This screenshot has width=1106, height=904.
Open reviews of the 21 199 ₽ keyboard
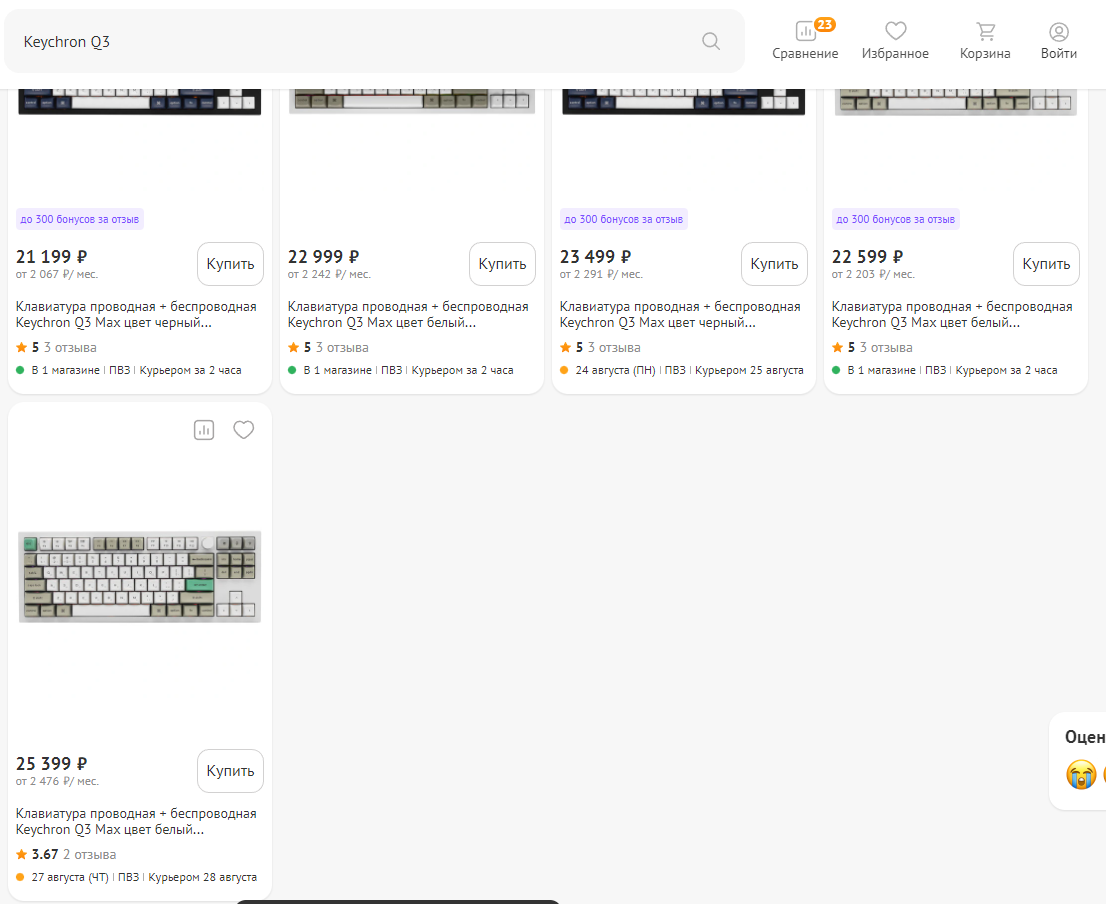point(70,348)
